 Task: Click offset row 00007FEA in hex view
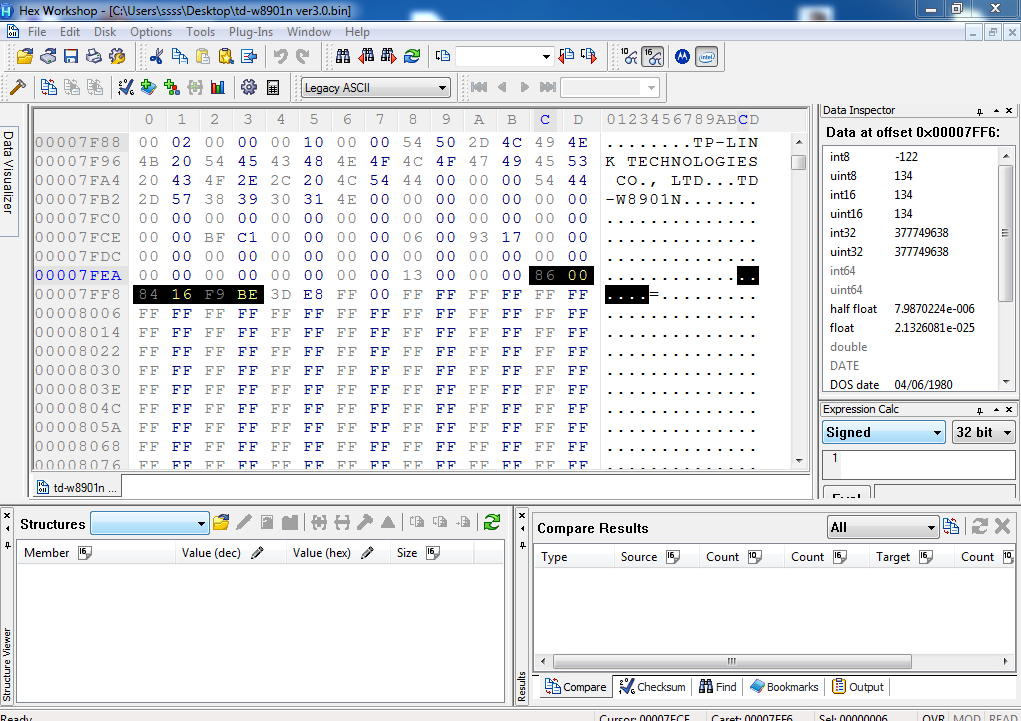(x=78, y=276)
